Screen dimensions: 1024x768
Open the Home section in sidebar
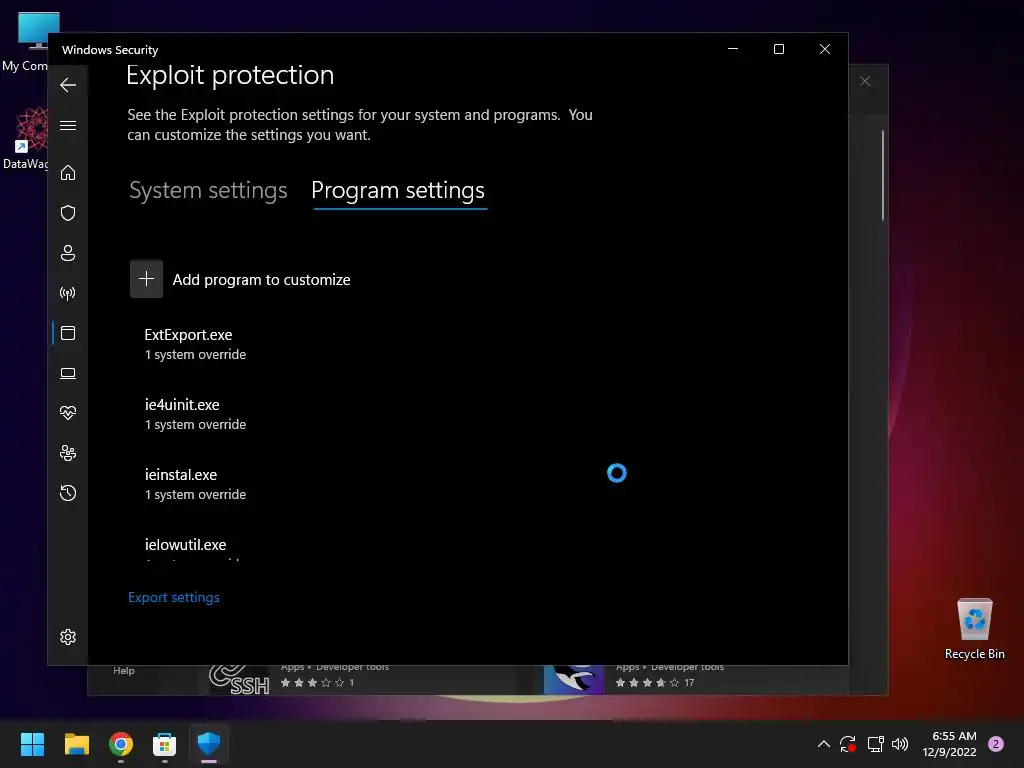(68, 172)
